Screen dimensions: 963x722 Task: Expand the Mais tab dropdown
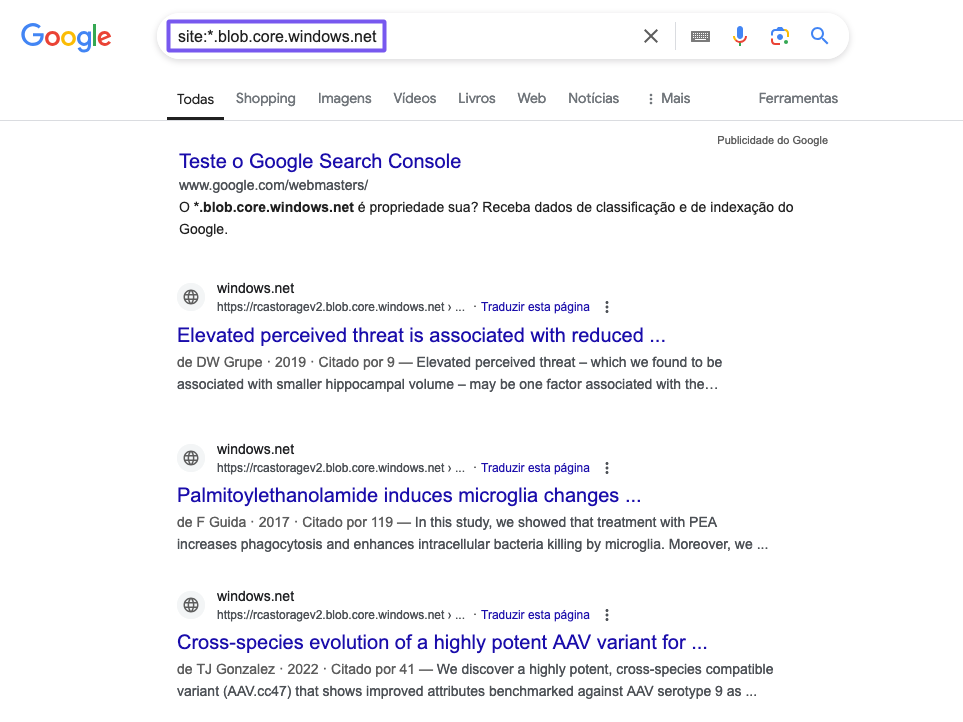click(x=667, y=98)
